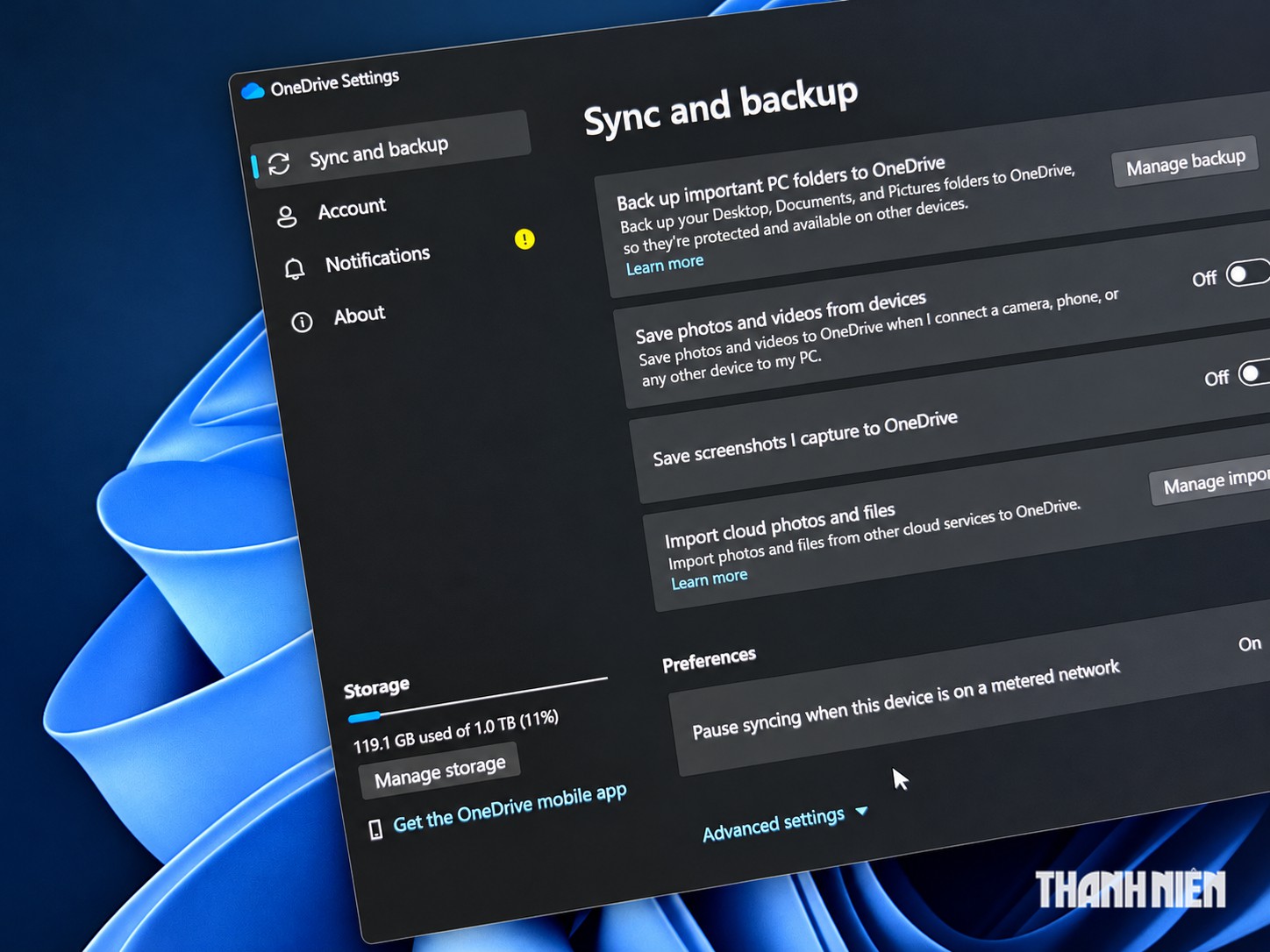Click the phone icon beside the mobile app link
The image size is (1270, 952).
[x=375, y=829]
